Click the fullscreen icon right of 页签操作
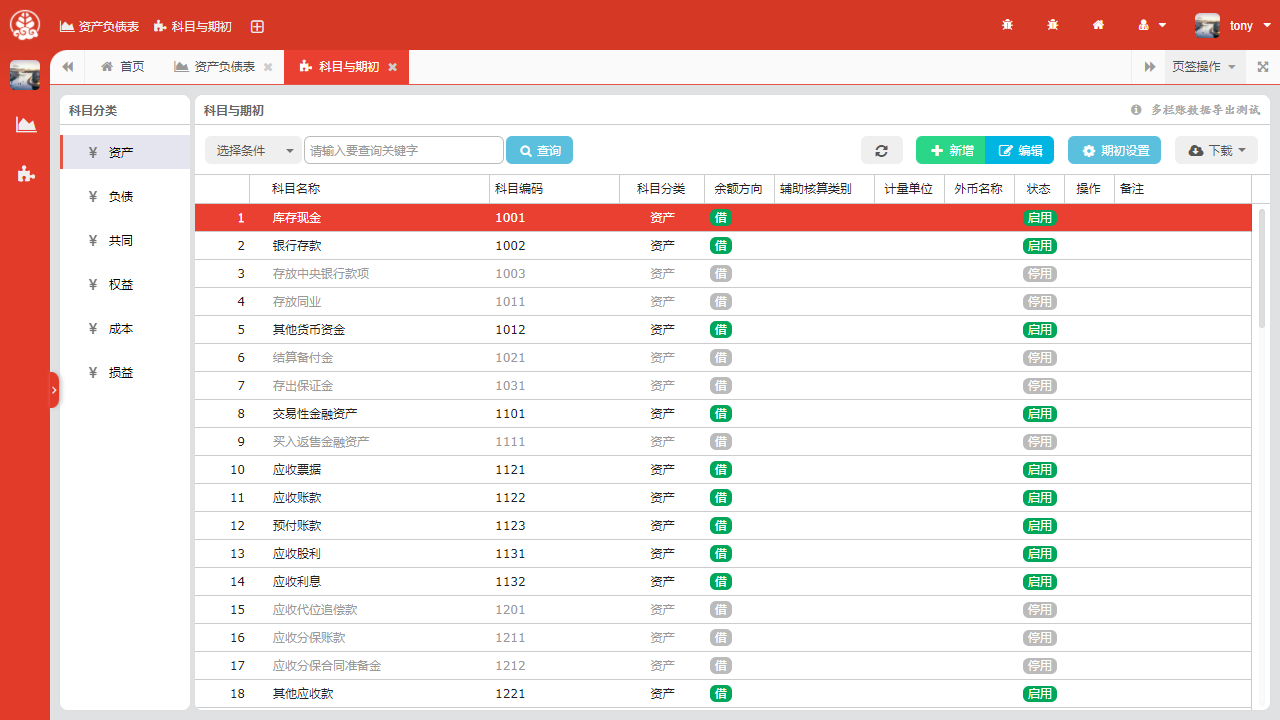1280x720 pixels. (1262, 66)
